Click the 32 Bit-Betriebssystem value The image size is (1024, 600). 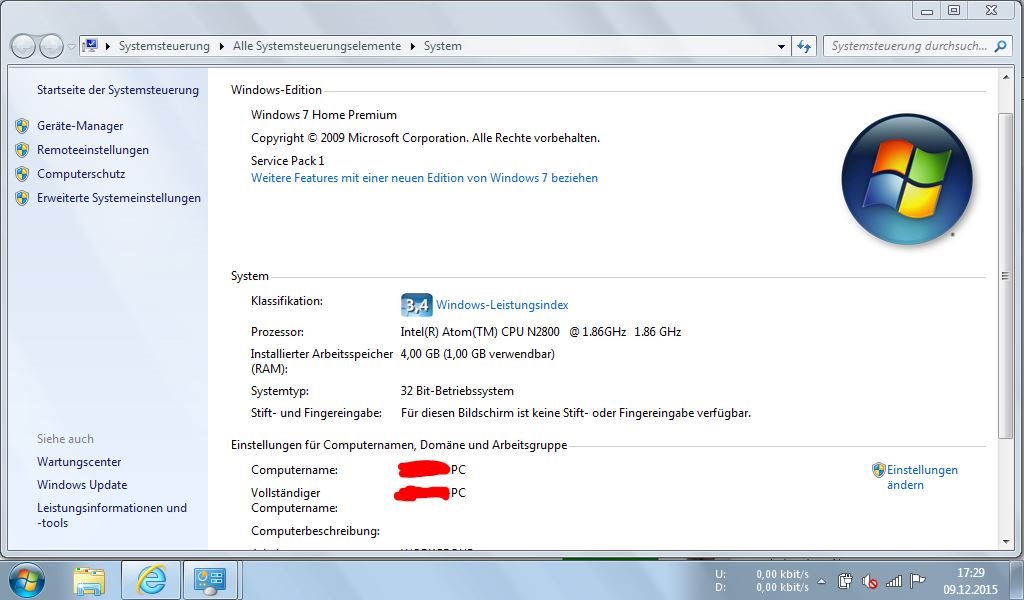click(x=457, y=391)
